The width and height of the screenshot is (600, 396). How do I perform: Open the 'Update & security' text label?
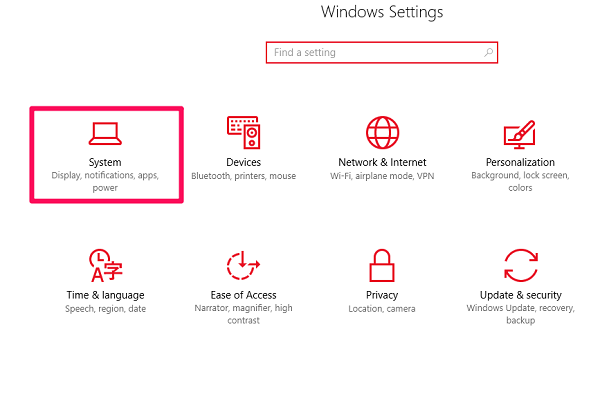coord(521,295)
